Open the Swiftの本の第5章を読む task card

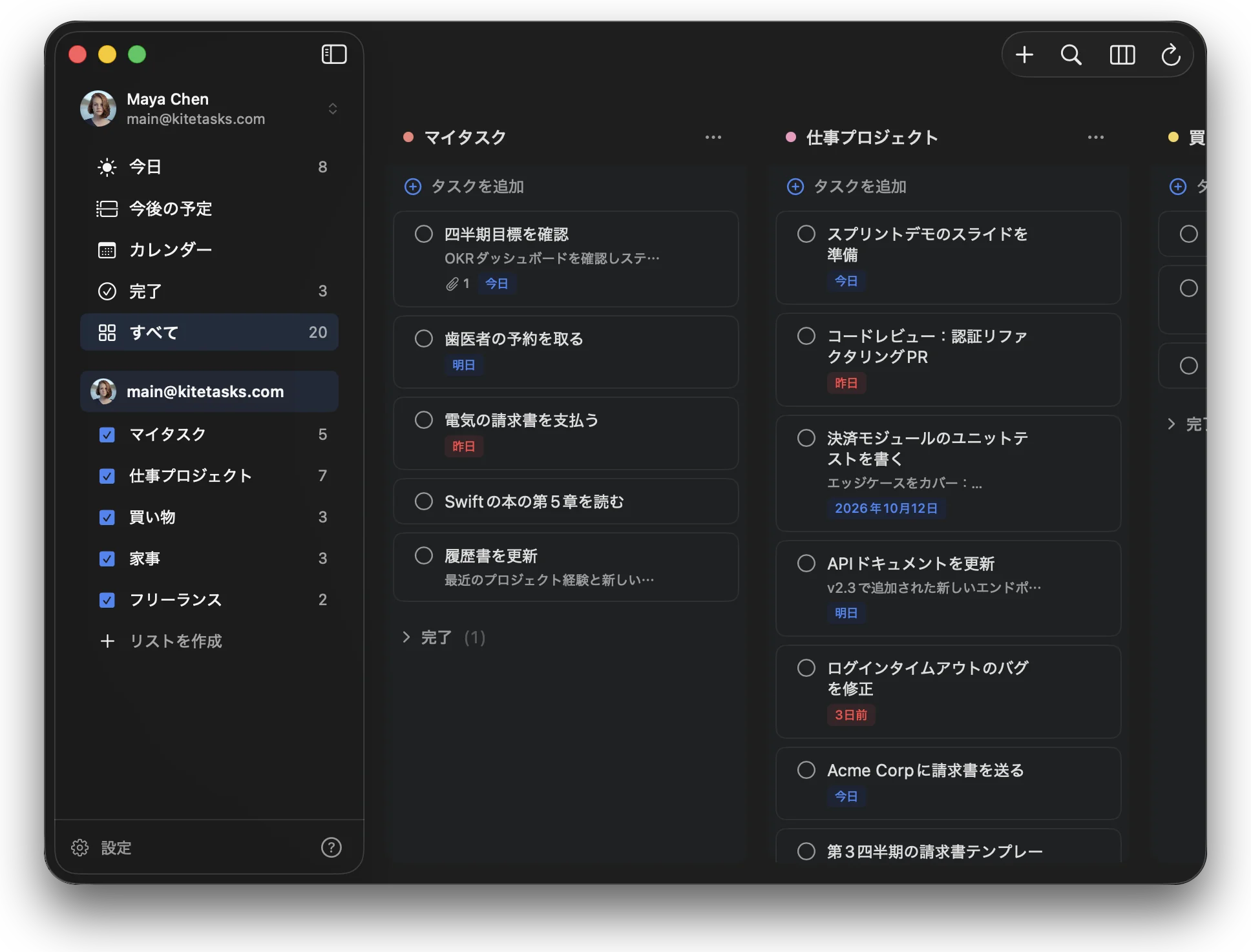566,501
